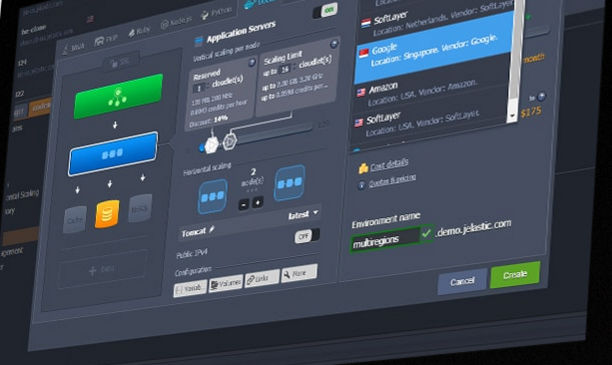
Task: Click the Discount: 14% text
Action: 209,121
